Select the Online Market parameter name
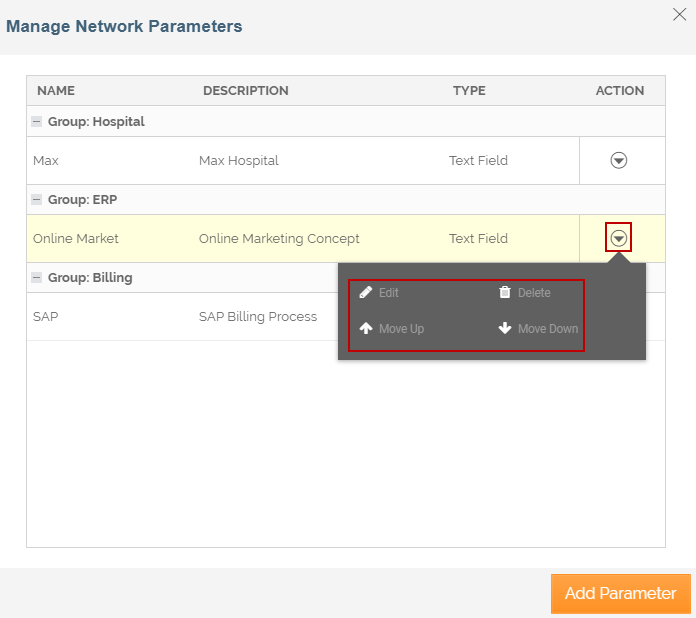696x618 pixels. click(x=76, y=238)
